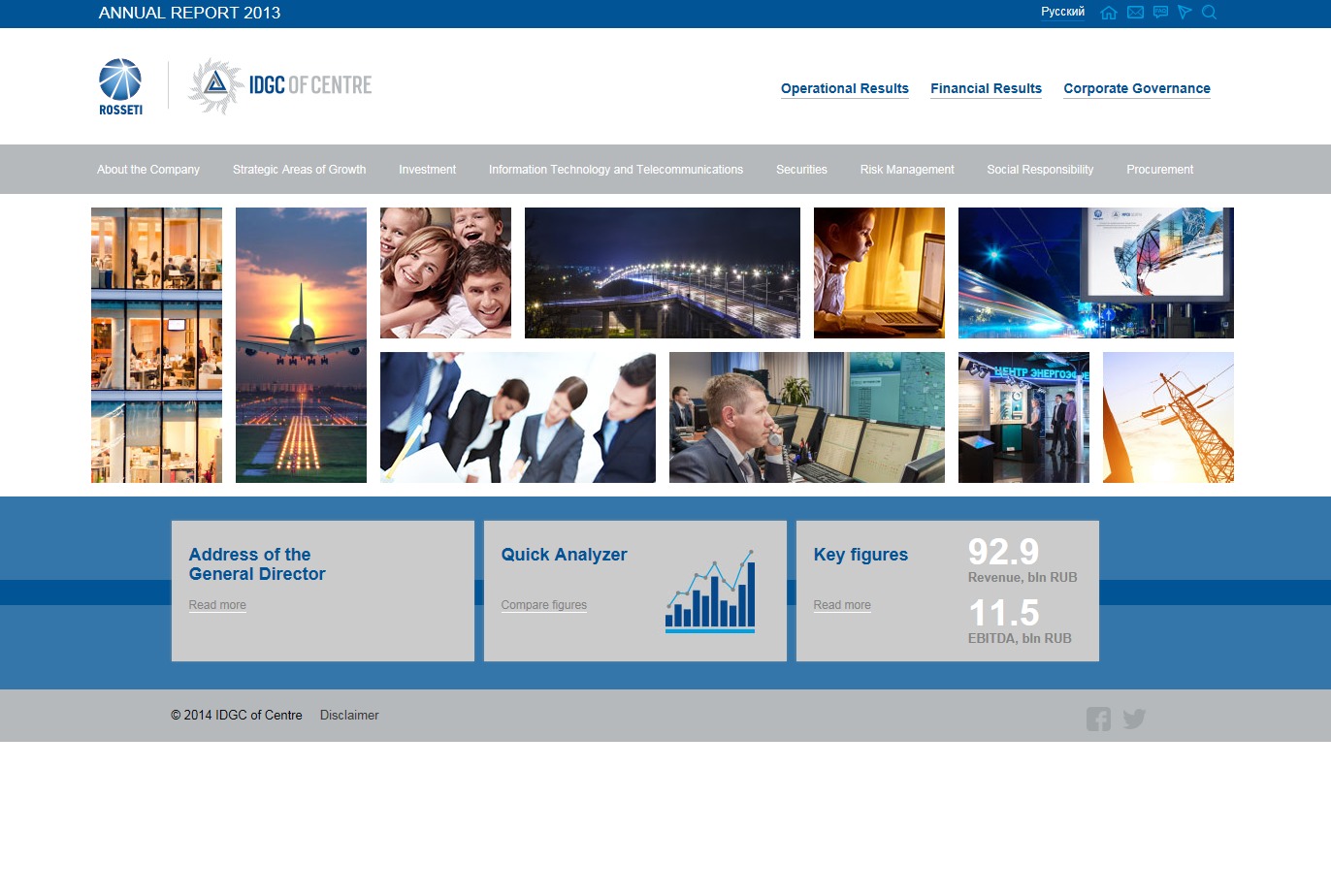
Task: Click the paper plane send icon
Action: pyautogui.click(x=1185, y=13)
